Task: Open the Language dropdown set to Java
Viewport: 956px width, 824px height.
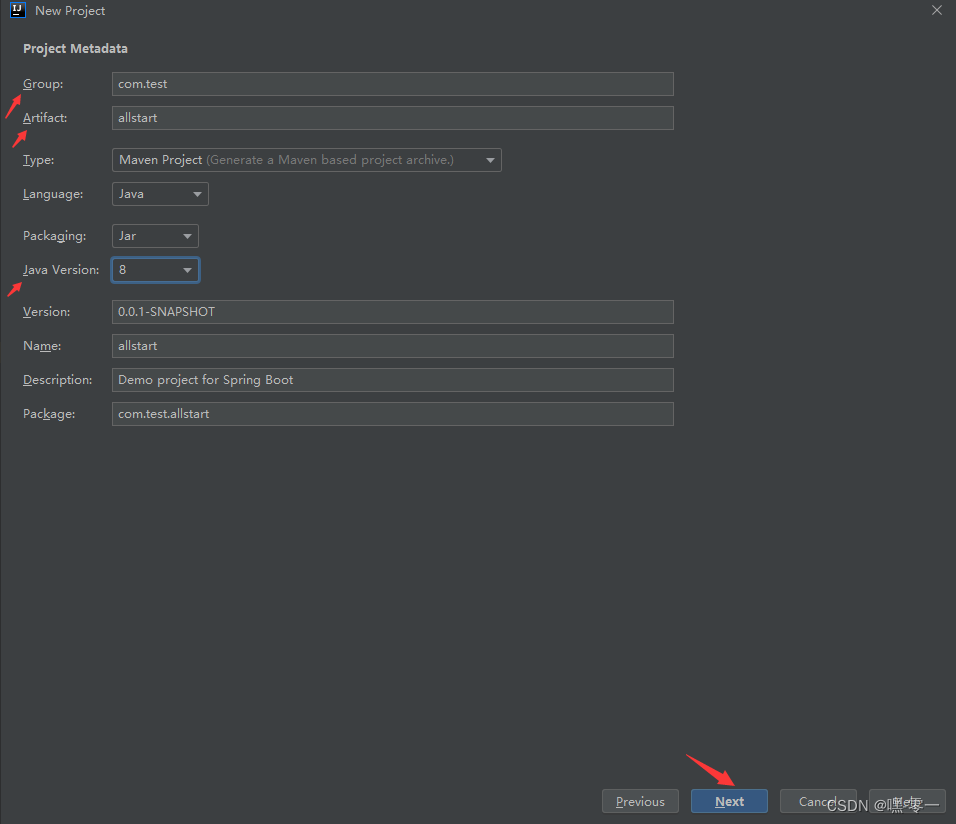Action: pos(160,194)
